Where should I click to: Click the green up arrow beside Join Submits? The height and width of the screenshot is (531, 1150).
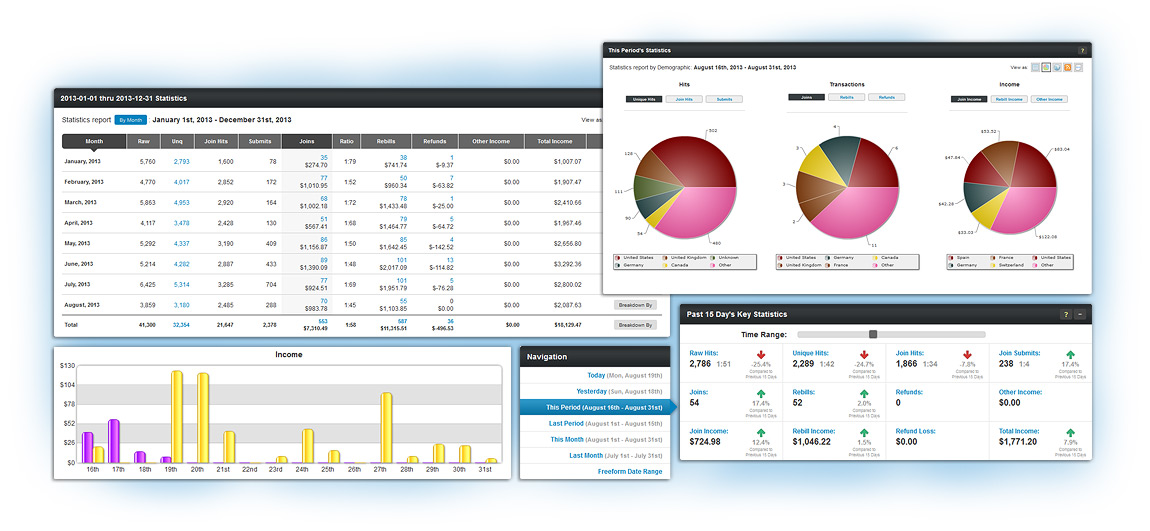click(x=1070, y=355)
